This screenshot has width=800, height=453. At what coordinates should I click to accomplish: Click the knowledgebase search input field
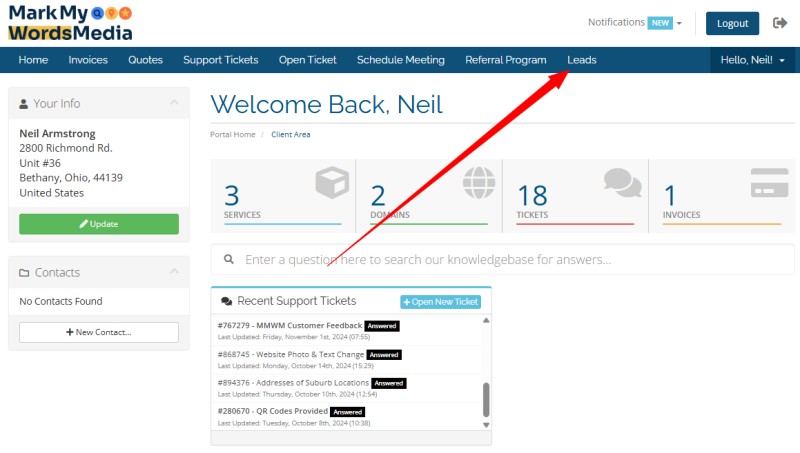503,259
